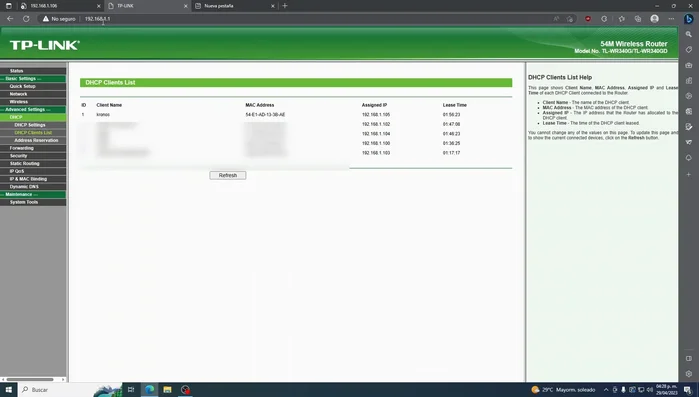Screen dimensions: 699x397
Task: Open the Favorites list icon
Action: 621,19
